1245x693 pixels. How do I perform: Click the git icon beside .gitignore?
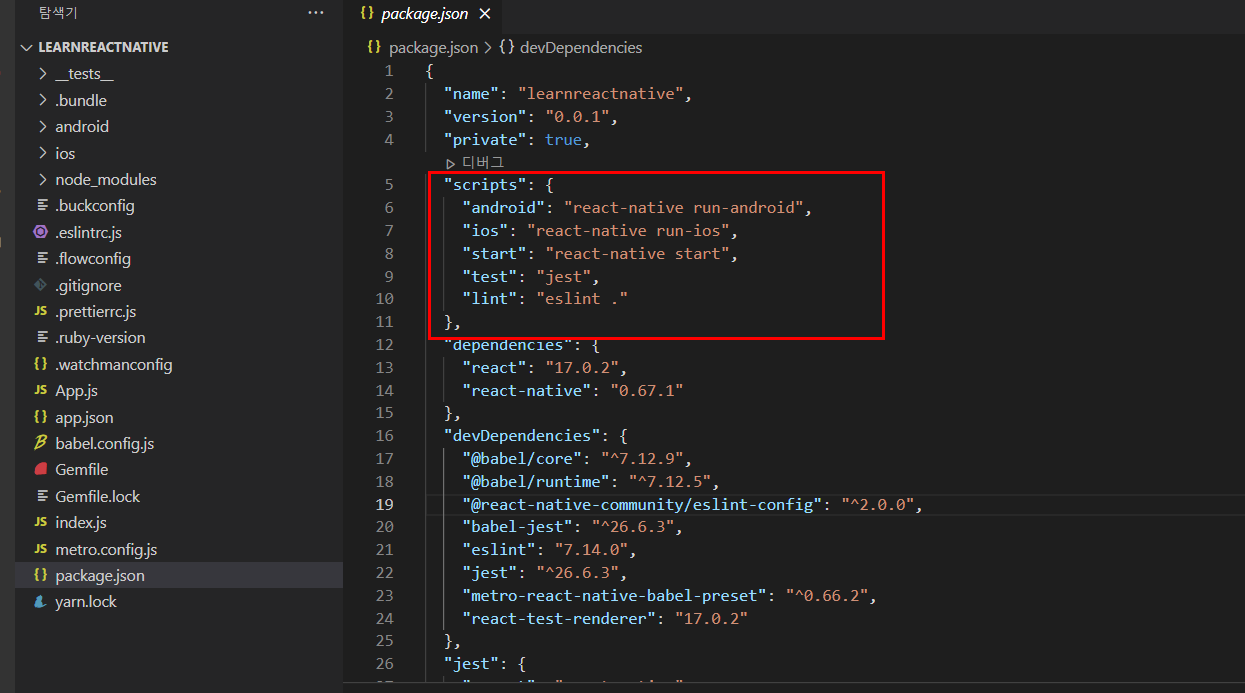(x=41, y=285)
